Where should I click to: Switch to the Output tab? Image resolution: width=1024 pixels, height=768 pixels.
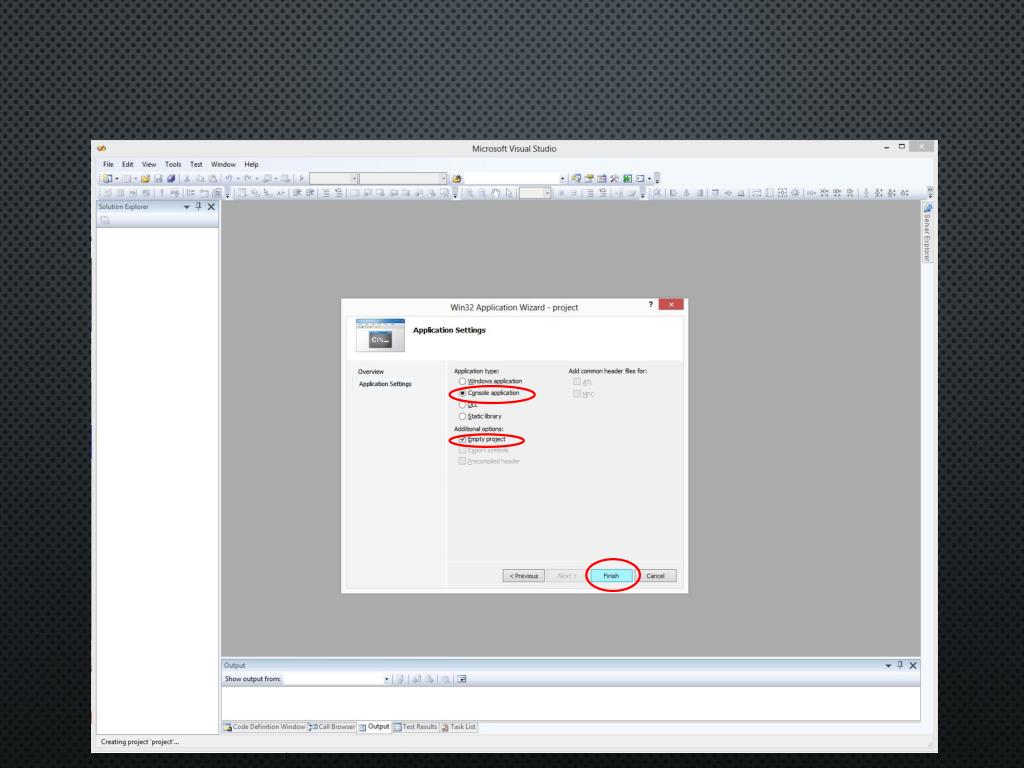coord(374,727)
